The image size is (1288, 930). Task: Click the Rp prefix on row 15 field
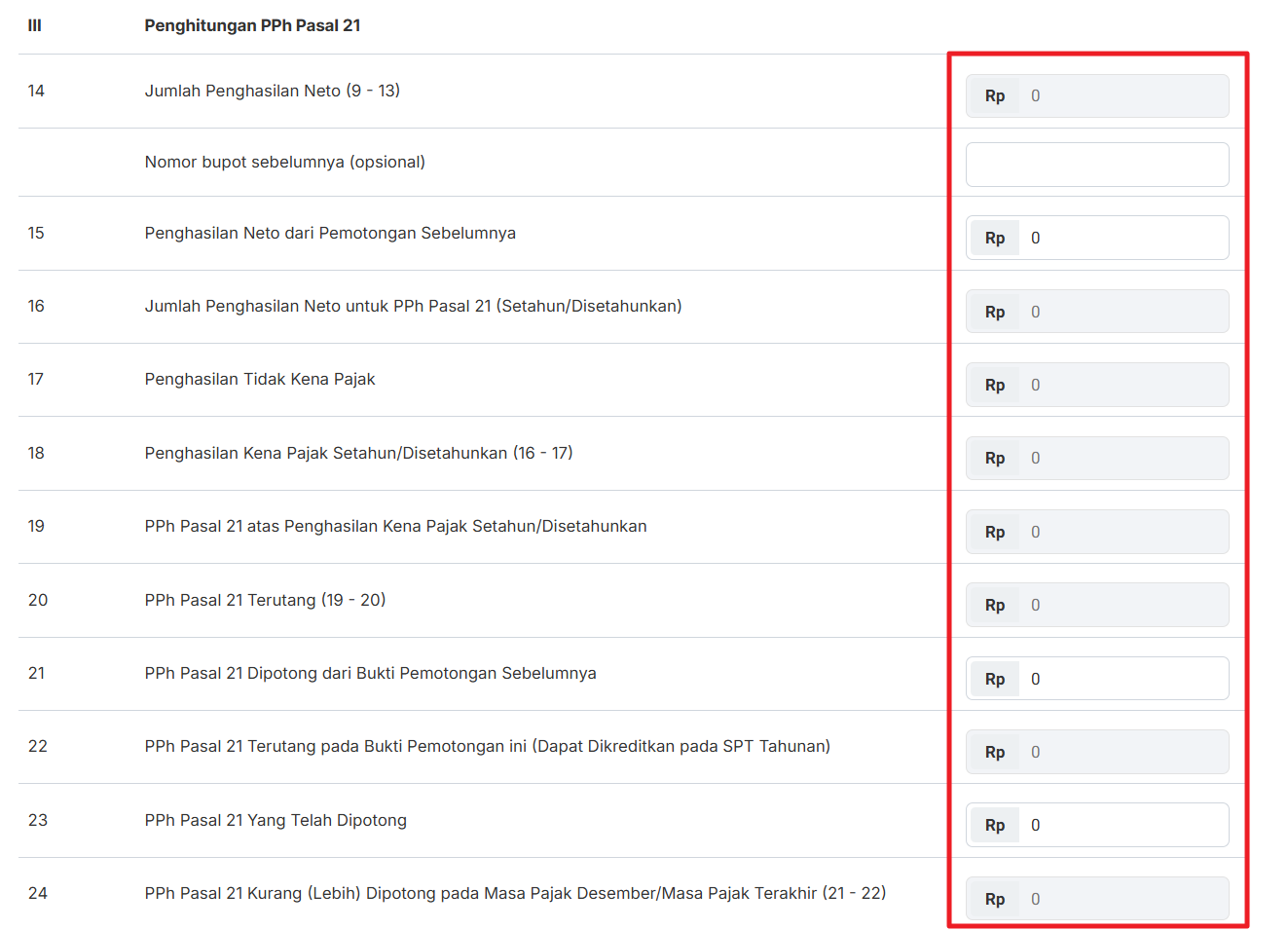click(x=994, y=238)
